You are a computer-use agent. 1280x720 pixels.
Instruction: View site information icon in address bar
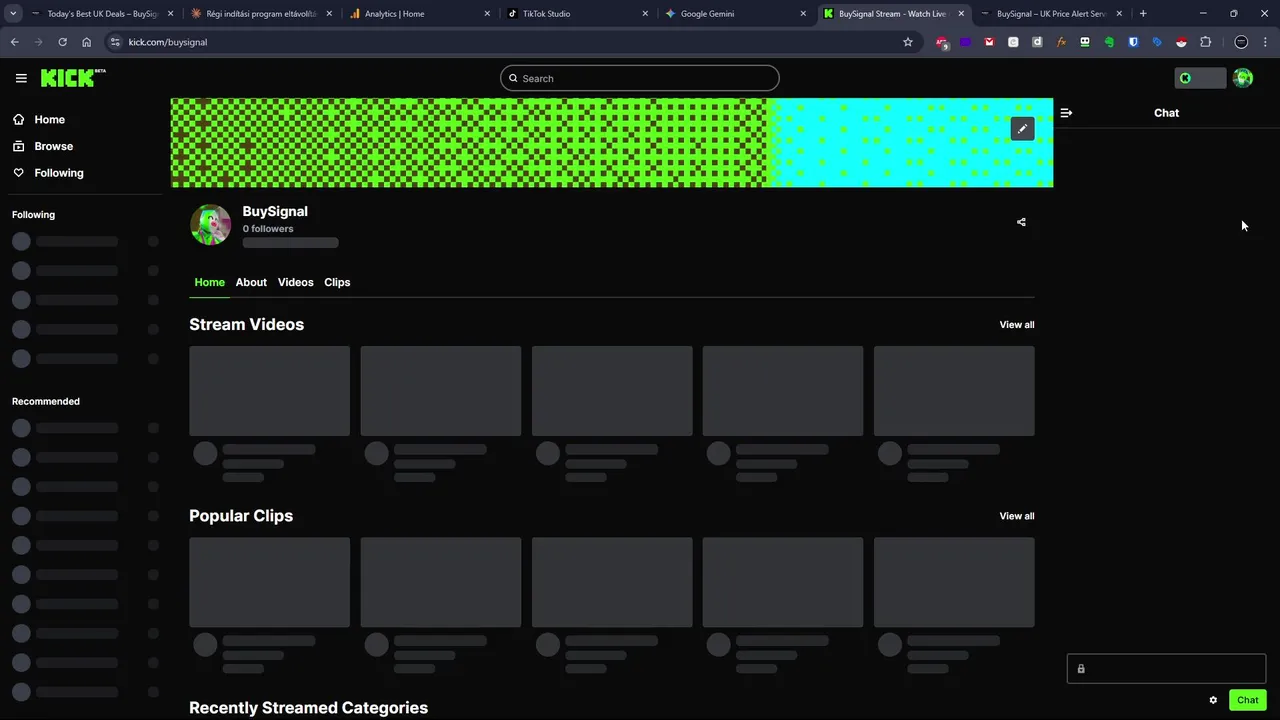115,42
